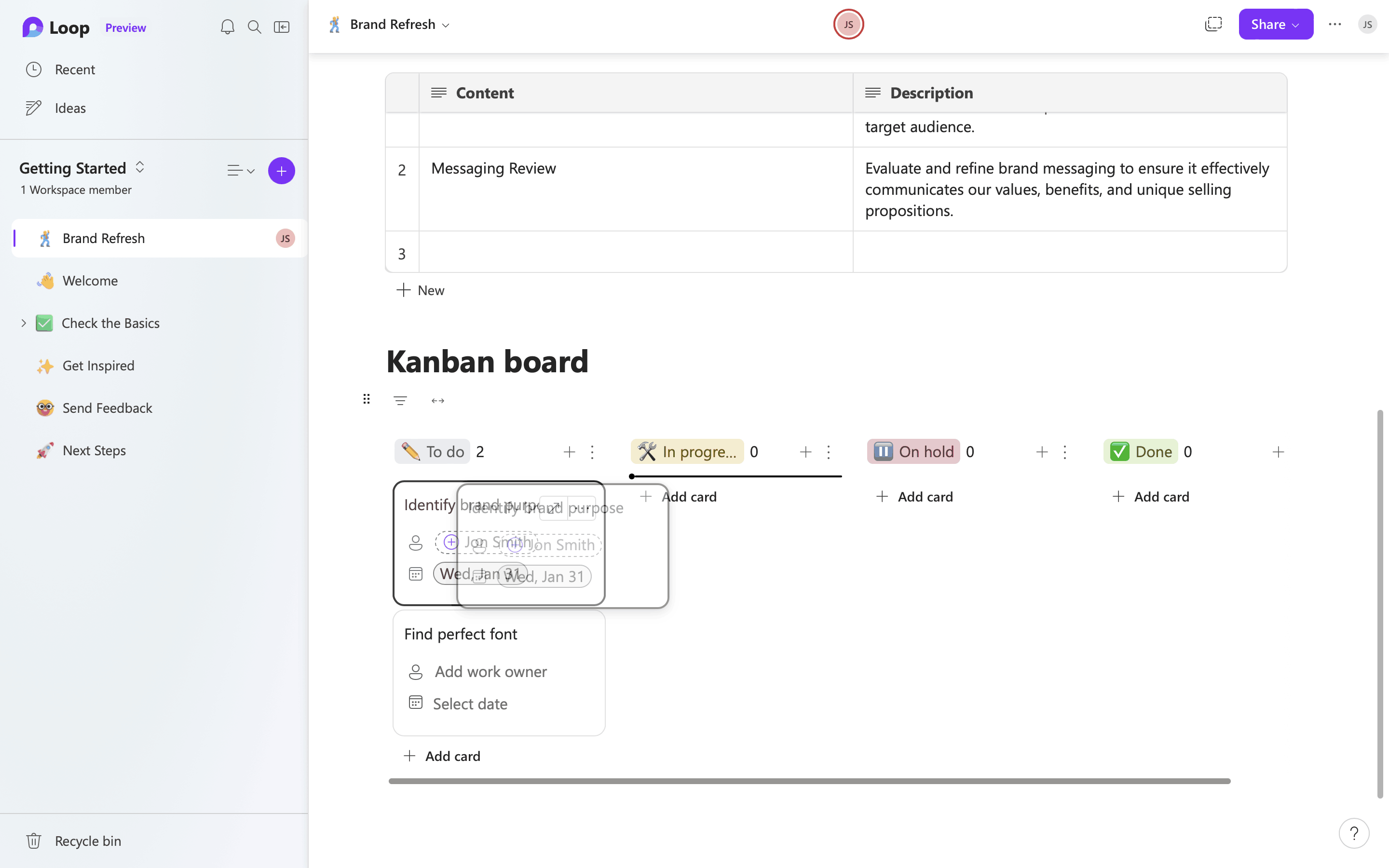Viewport: 1389px width, 868px height.
Task: Switch the Getting Started workspace
Action: click(139, 168)
